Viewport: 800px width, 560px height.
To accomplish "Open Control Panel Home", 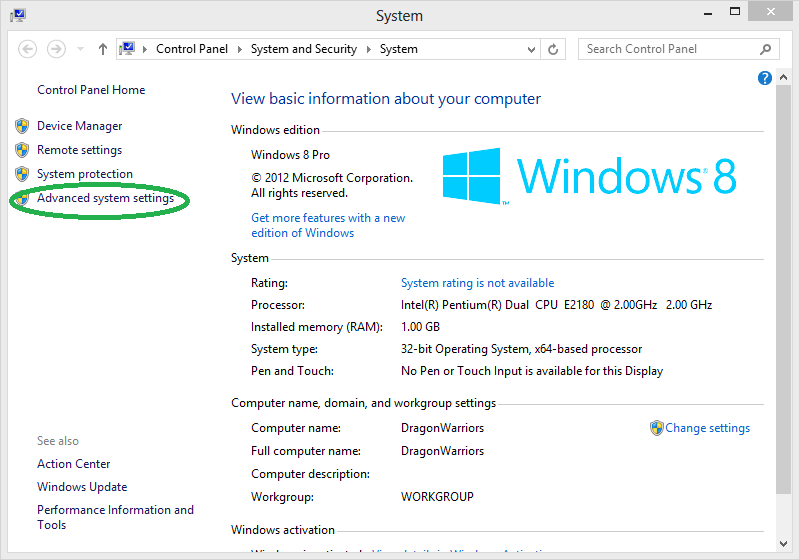I will point(91,90).
